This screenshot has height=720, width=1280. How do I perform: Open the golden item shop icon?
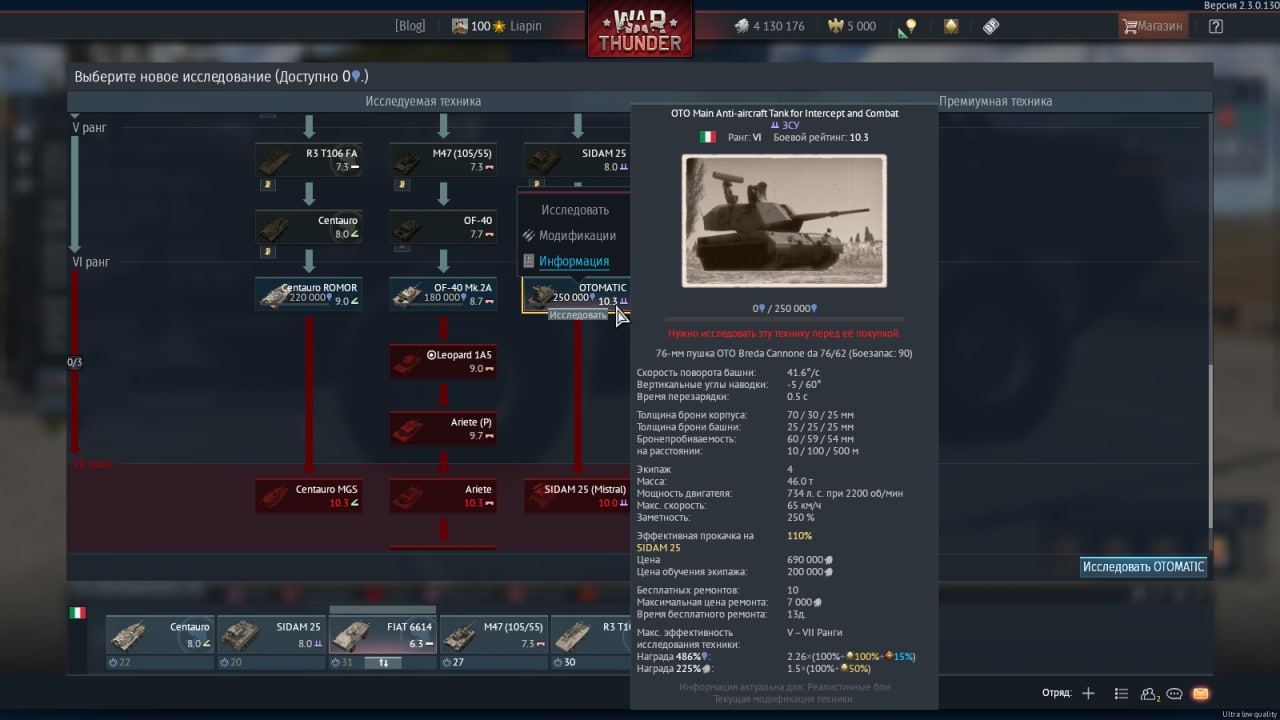(x=951, y=27)
